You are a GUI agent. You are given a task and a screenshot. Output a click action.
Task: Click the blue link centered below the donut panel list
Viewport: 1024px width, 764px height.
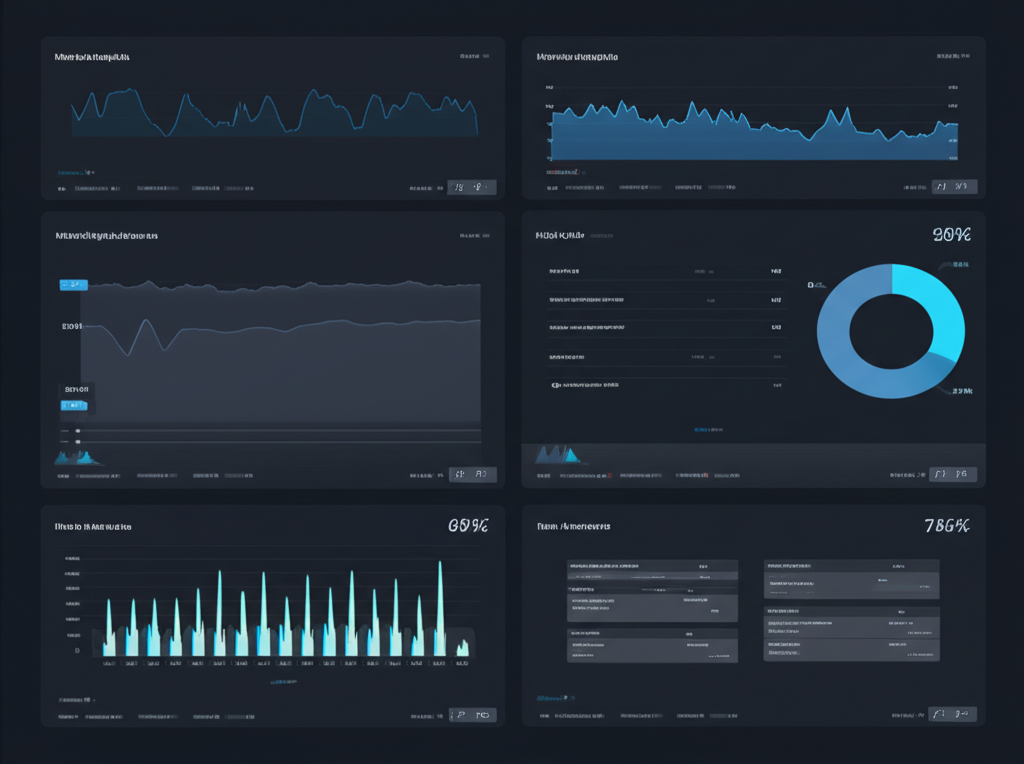coord(709,429)
